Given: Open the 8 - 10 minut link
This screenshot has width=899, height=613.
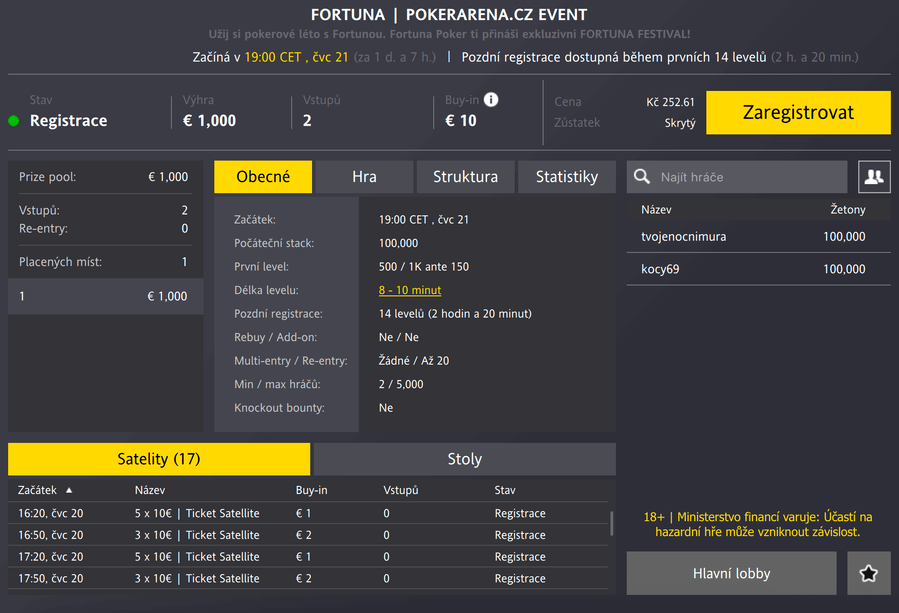Looking at the screenshot, I should (x=410, y=290).
